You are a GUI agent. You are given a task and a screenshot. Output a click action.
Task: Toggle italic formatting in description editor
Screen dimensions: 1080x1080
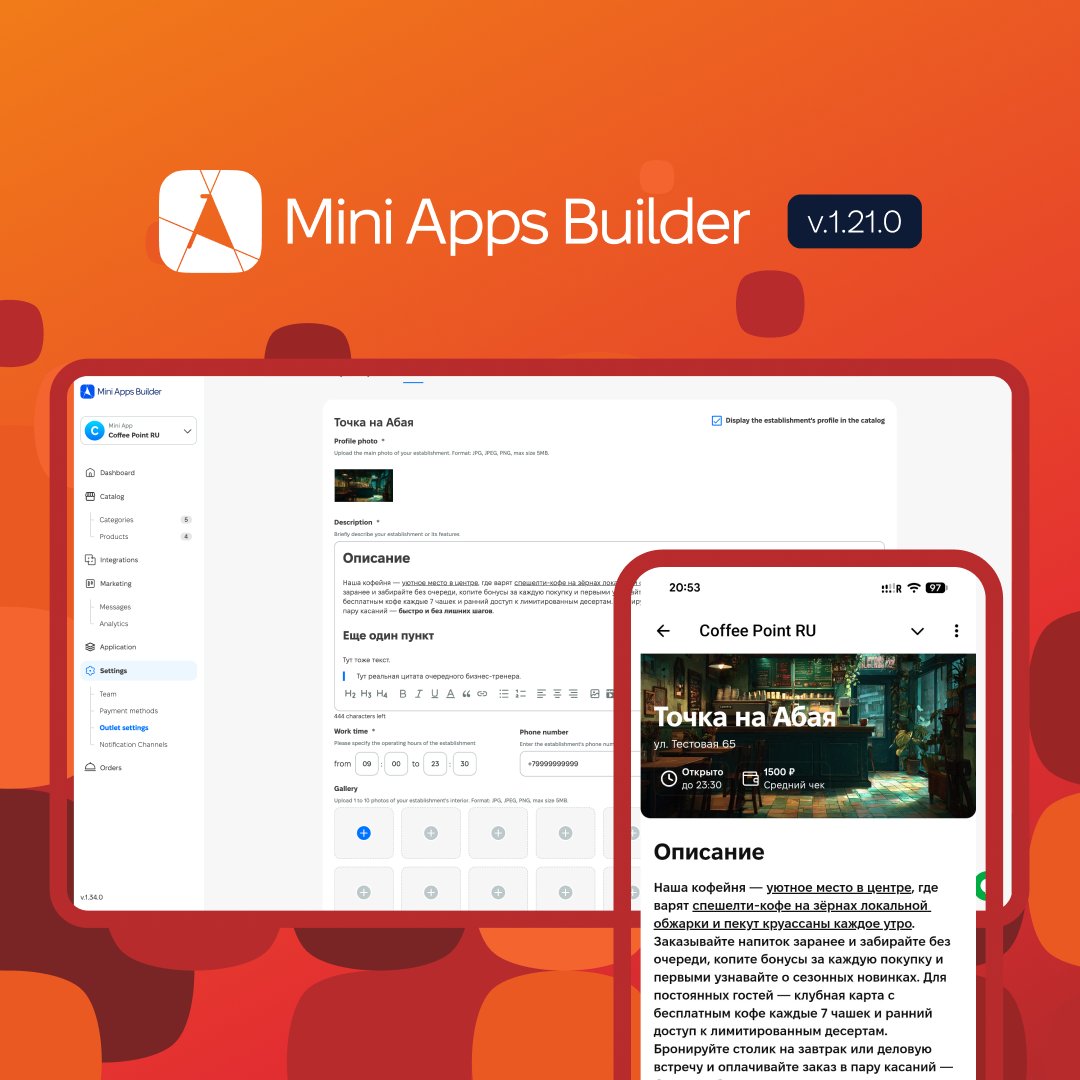(418, 694)
